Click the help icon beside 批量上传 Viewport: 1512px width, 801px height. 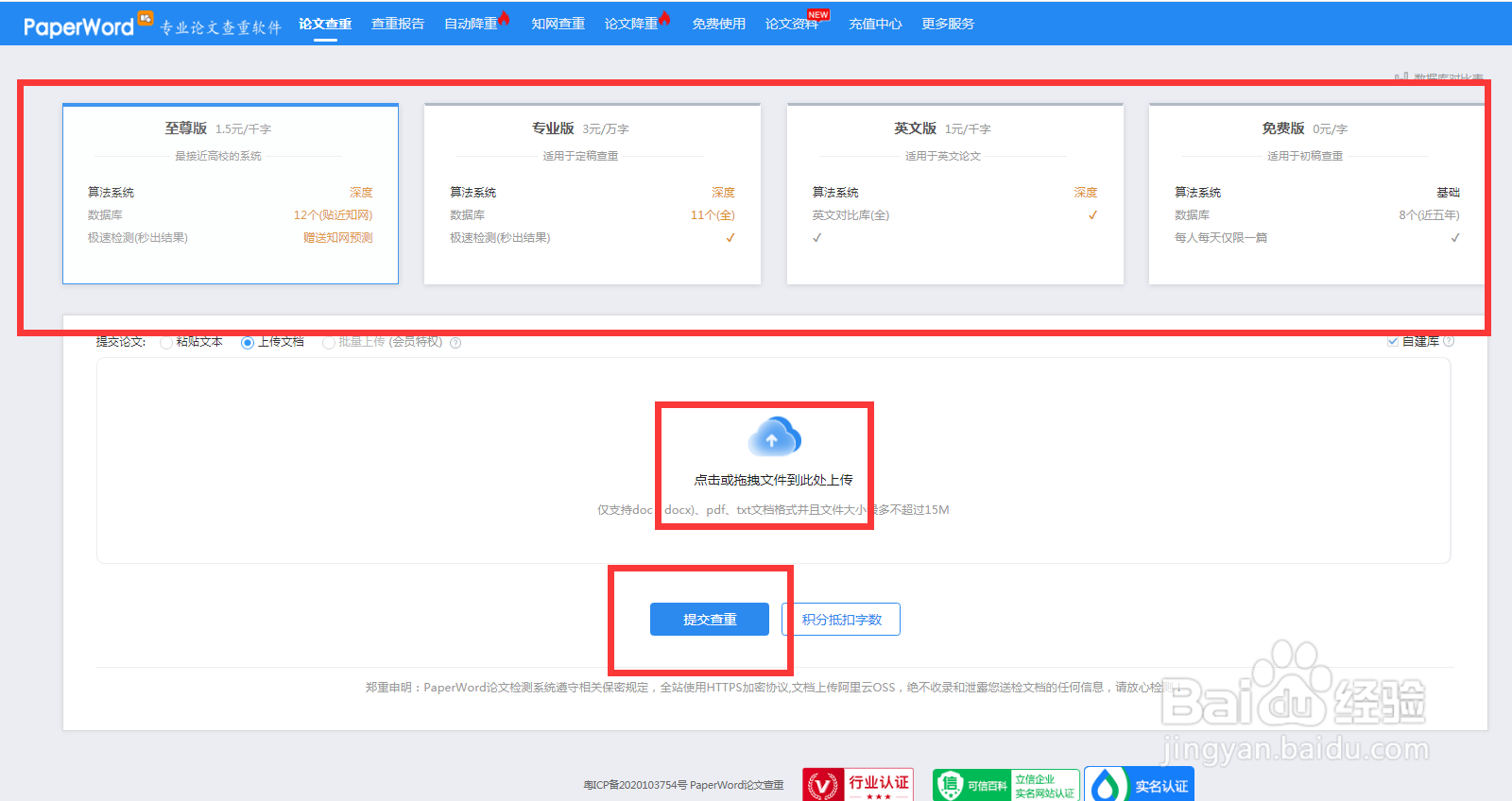coord(455,343)
